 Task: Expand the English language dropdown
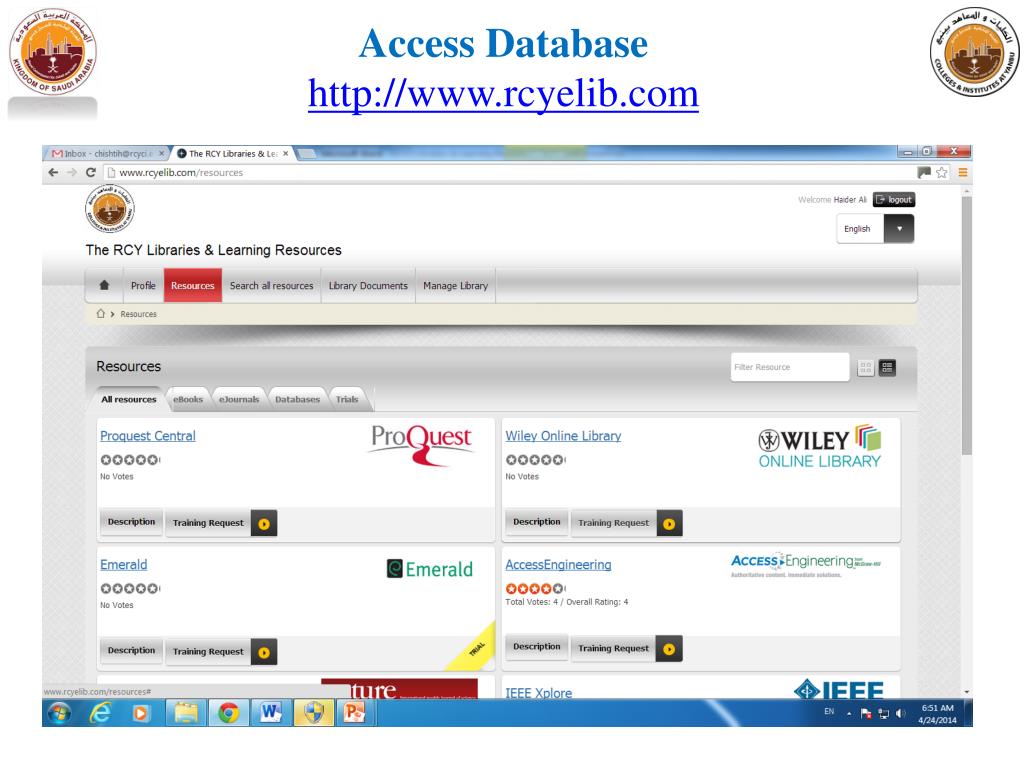pos(899,229)
